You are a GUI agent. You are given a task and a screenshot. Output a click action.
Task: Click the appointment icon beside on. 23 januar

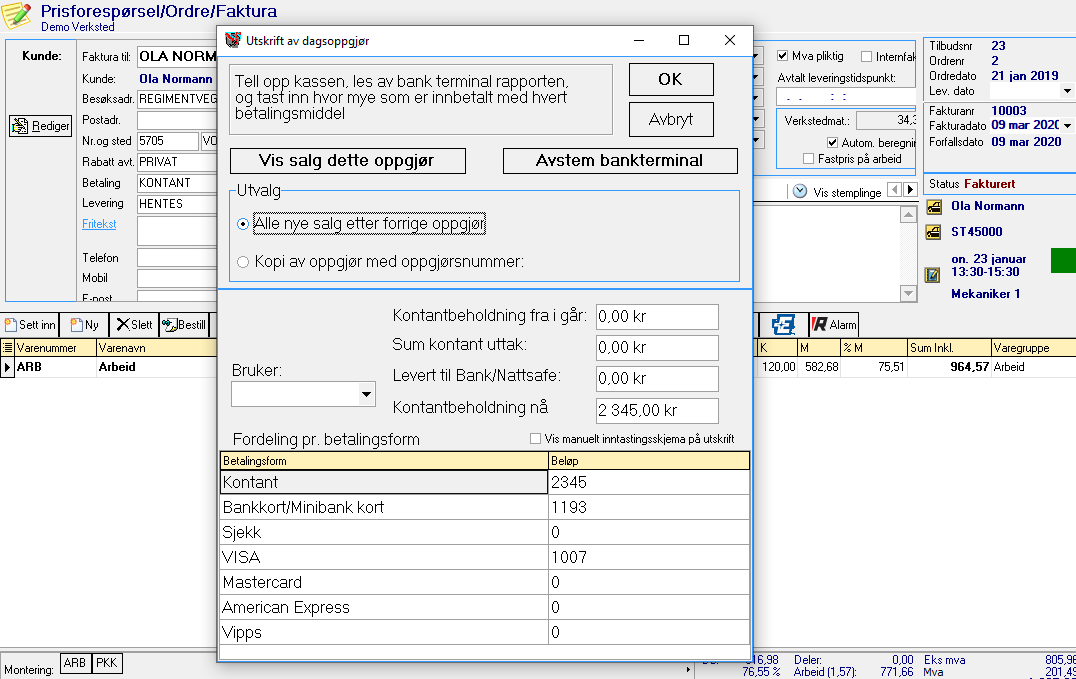pyautogui.click(x=933, y=275)
